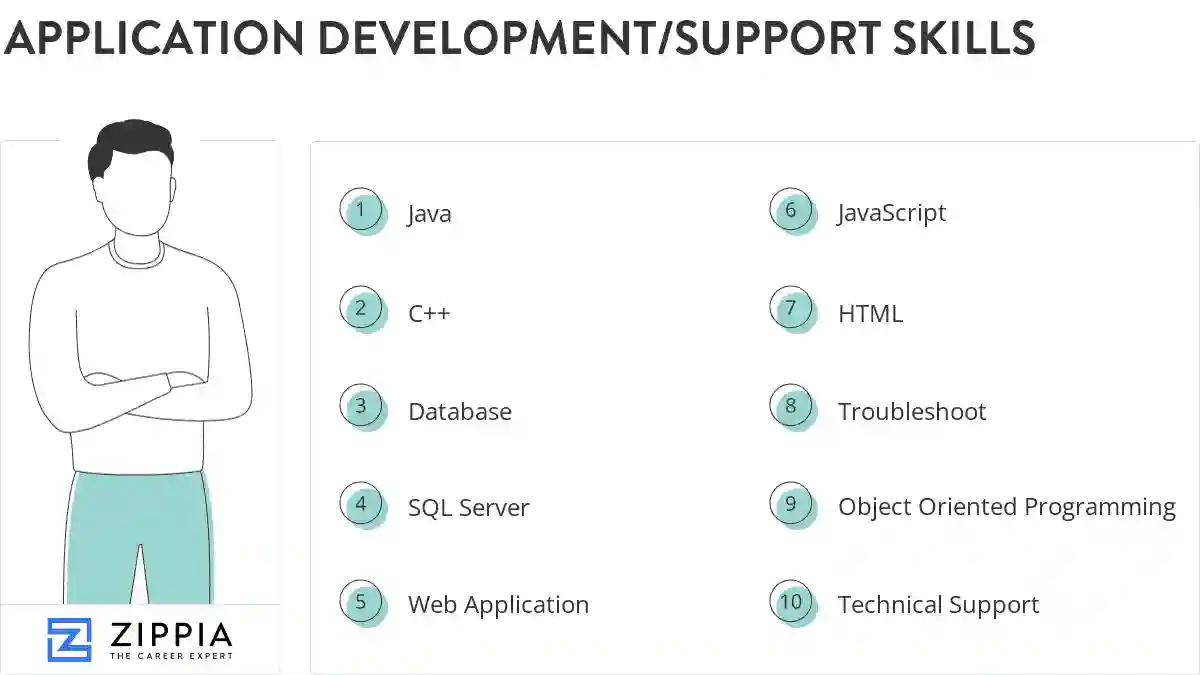Click the numbered circle 9 beside Object Oriented Programming
This screenshot has height=675, width=1200.
click(x=792, y=505)
